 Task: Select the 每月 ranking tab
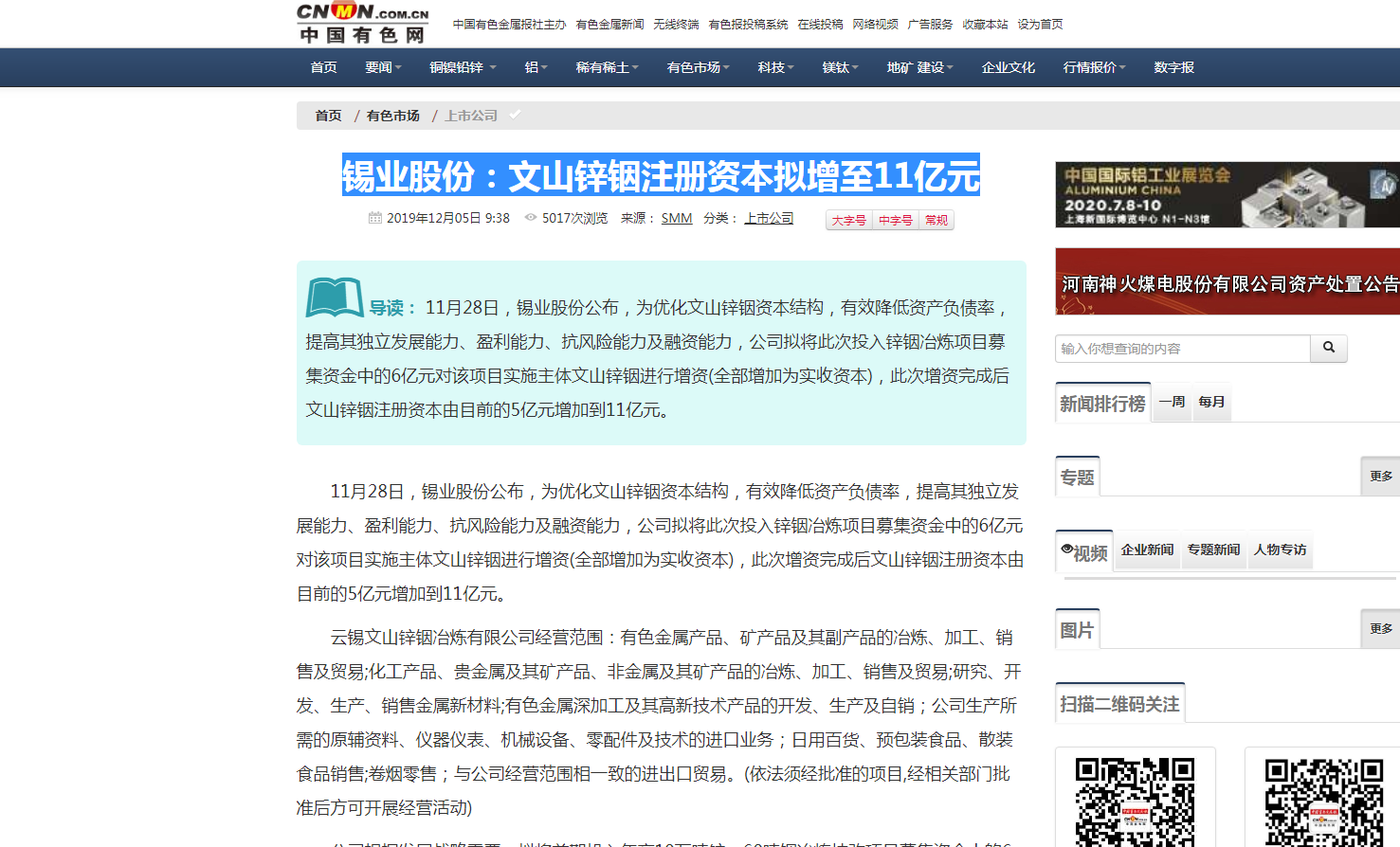point(1210,402)
